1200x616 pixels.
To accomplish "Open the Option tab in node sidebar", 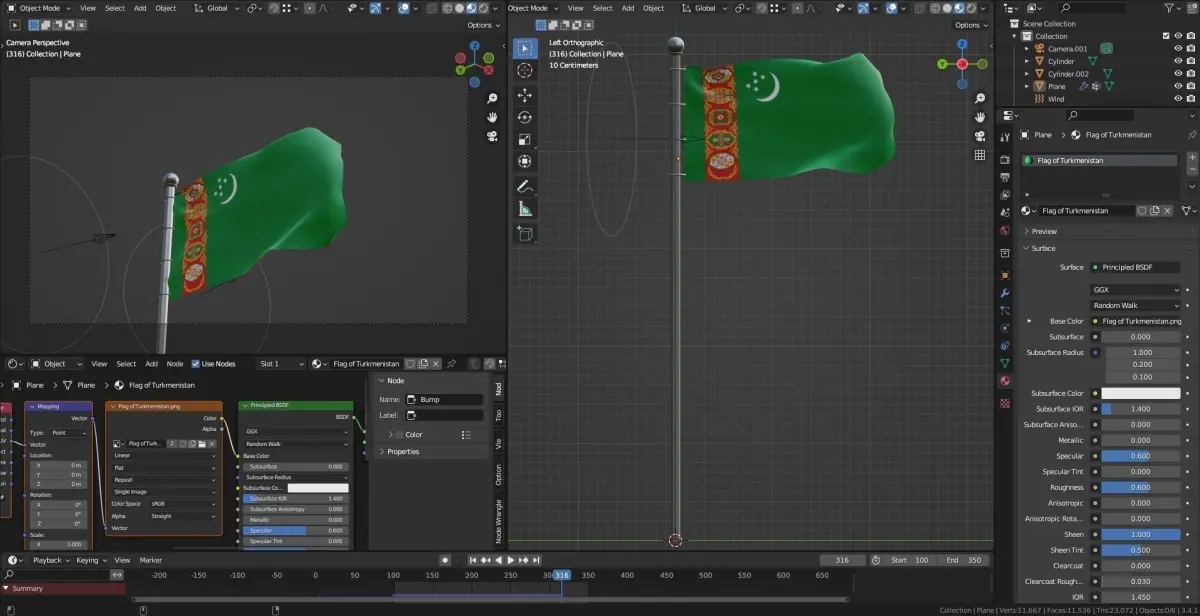I will 498,474.
